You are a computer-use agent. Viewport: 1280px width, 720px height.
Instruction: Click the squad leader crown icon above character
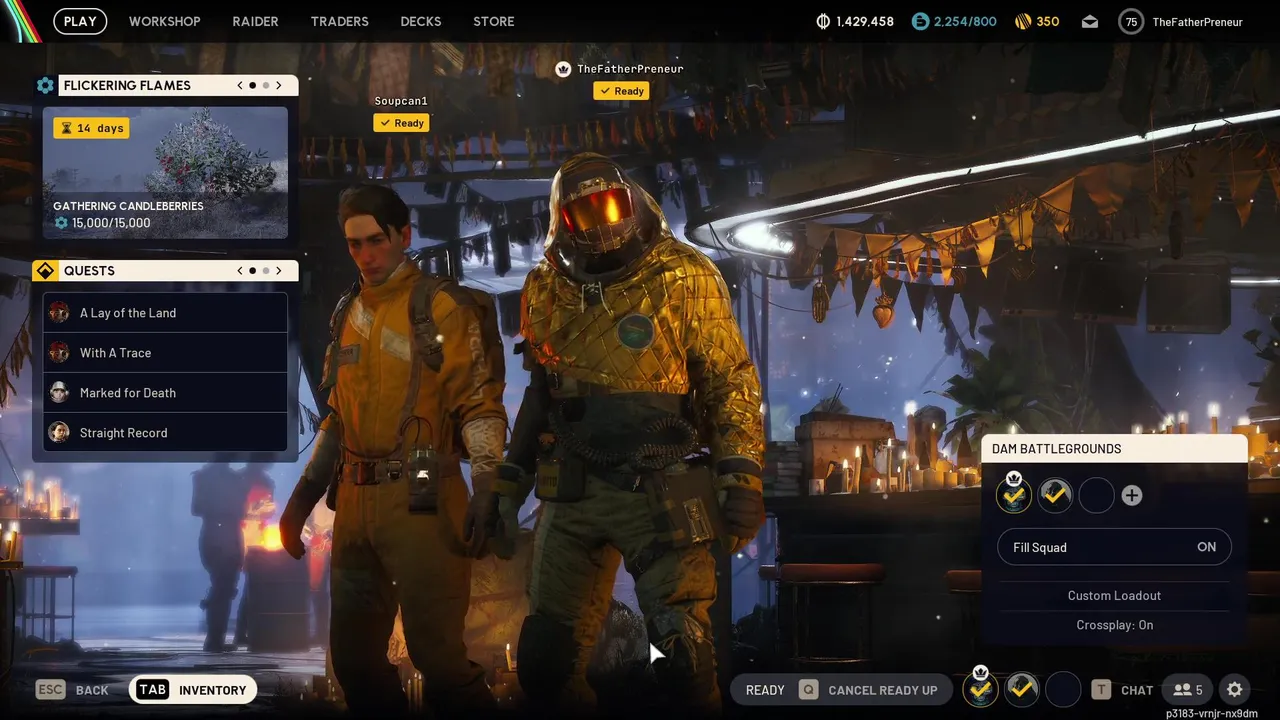[x=563, y=69]
